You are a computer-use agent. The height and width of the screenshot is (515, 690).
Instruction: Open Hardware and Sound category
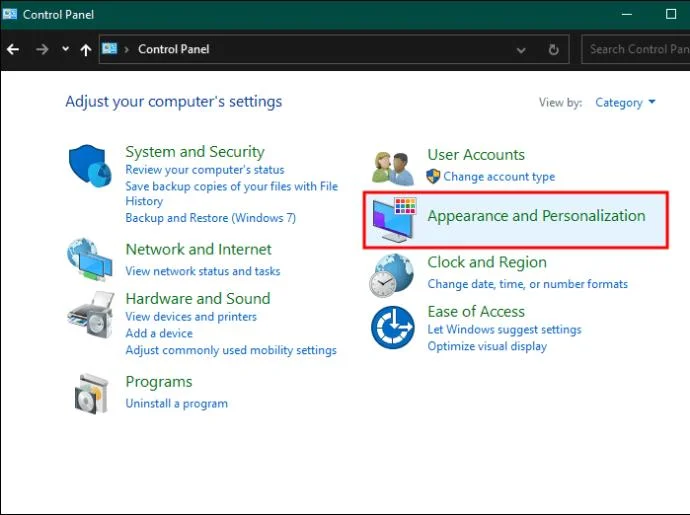point(198,298)
